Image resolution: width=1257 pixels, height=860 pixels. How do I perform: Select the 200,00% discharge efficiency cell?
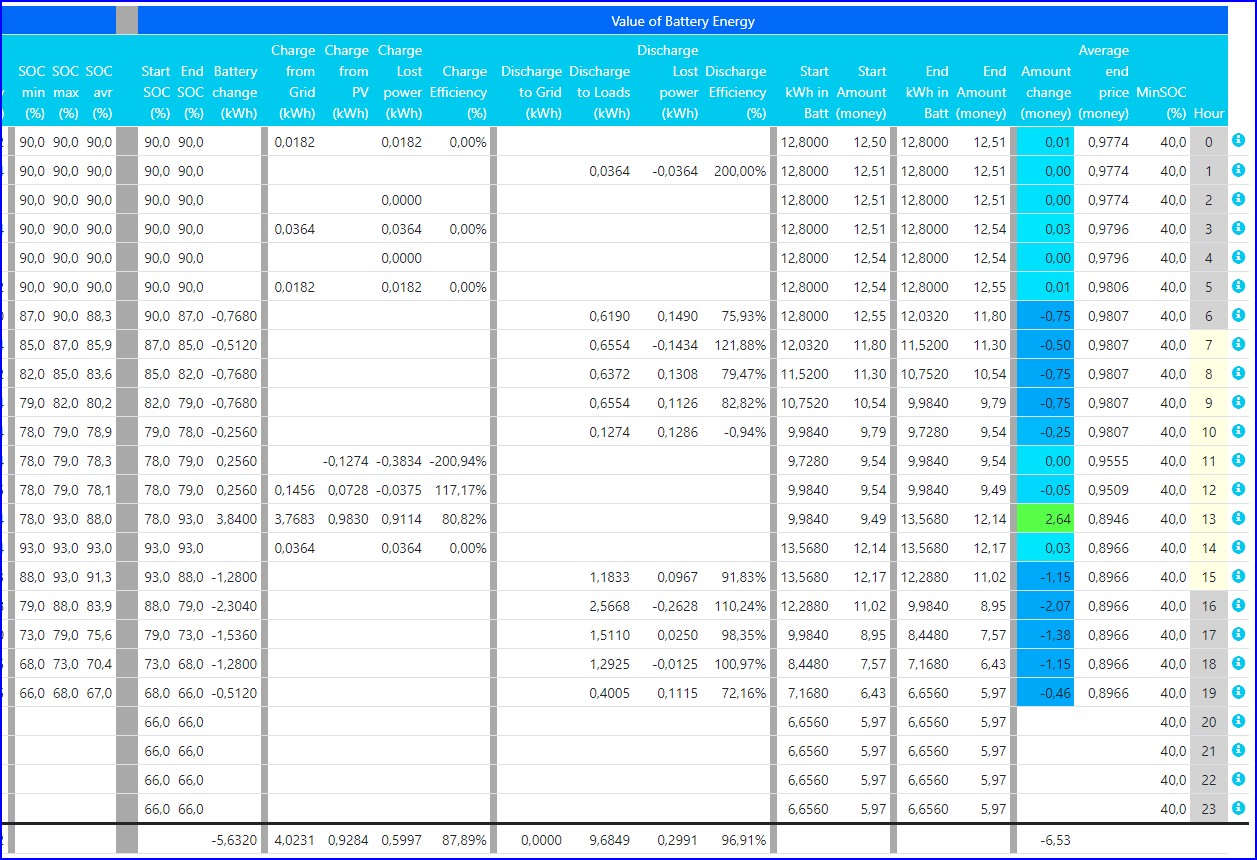pyautogui.click(x=739, y=171)
